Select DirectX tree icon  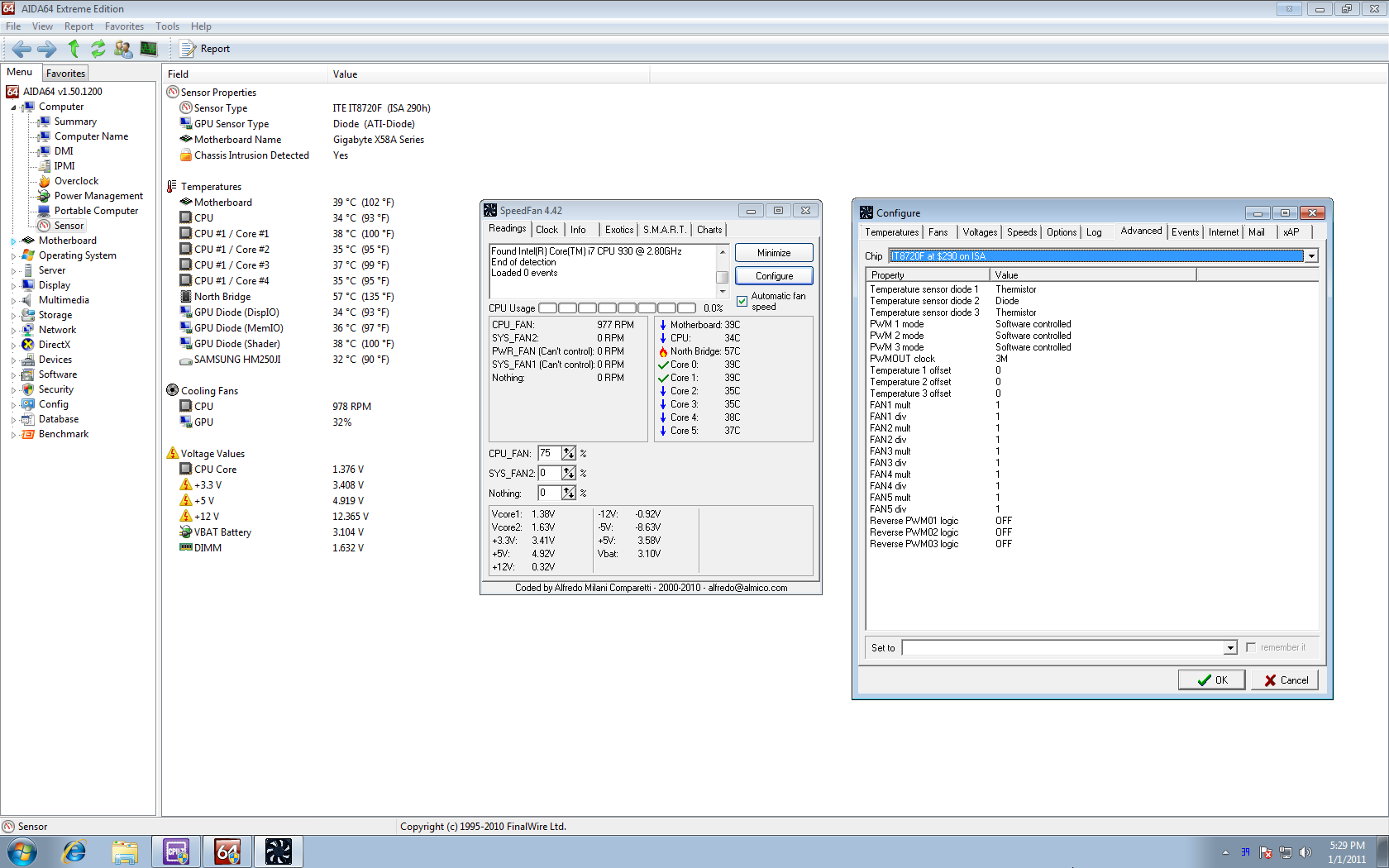[x=28, y=345]
